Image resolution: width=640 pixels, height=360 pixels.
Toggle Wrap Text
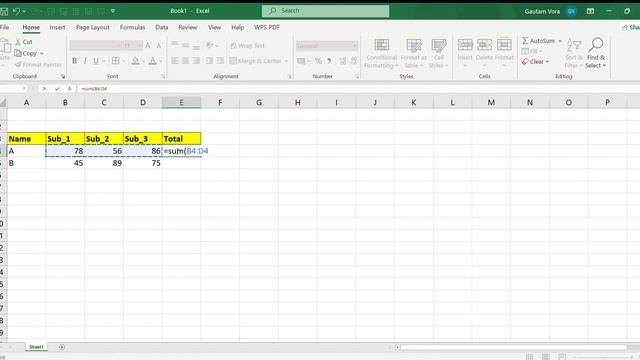pos(247,45)
